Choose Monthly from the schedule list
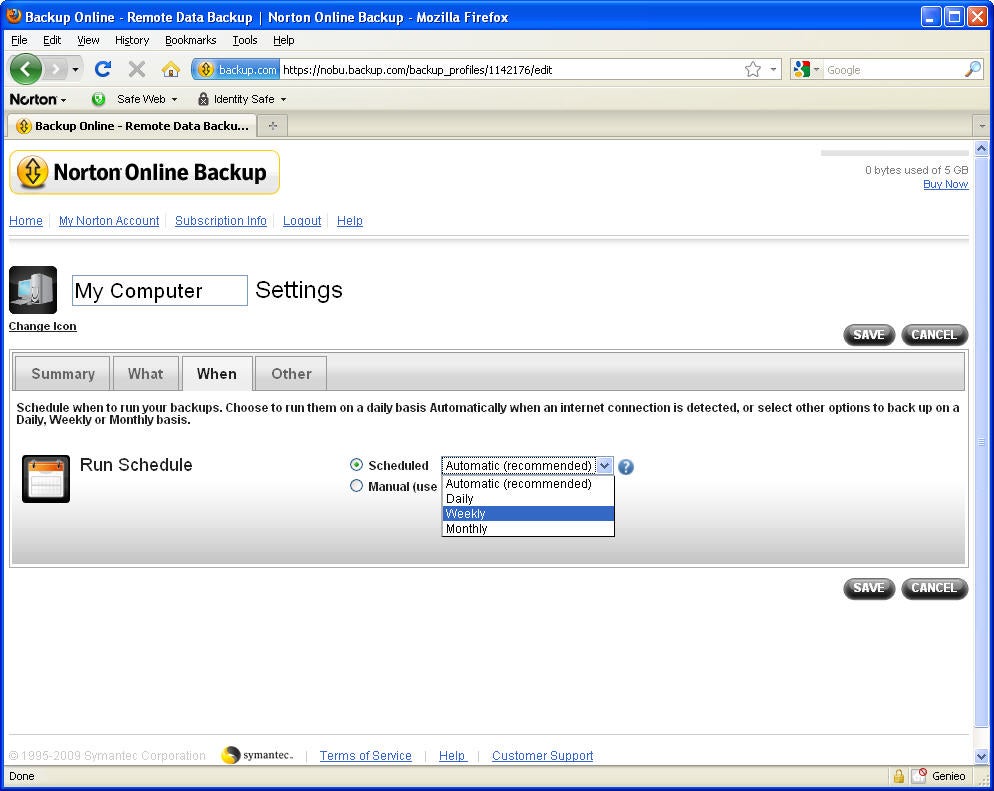This screenshot has height=791, width=994. click(527, 529)
